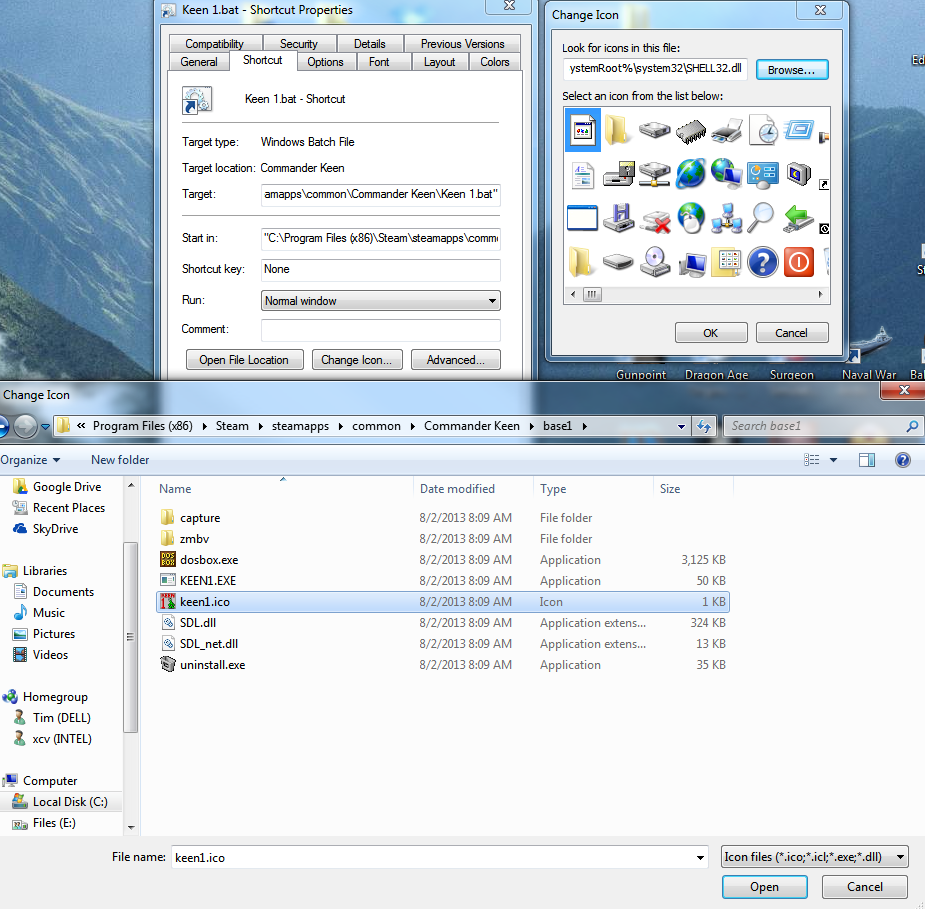Open the Colors tab
The image size is (925, 909).
(x=494, y=61)
